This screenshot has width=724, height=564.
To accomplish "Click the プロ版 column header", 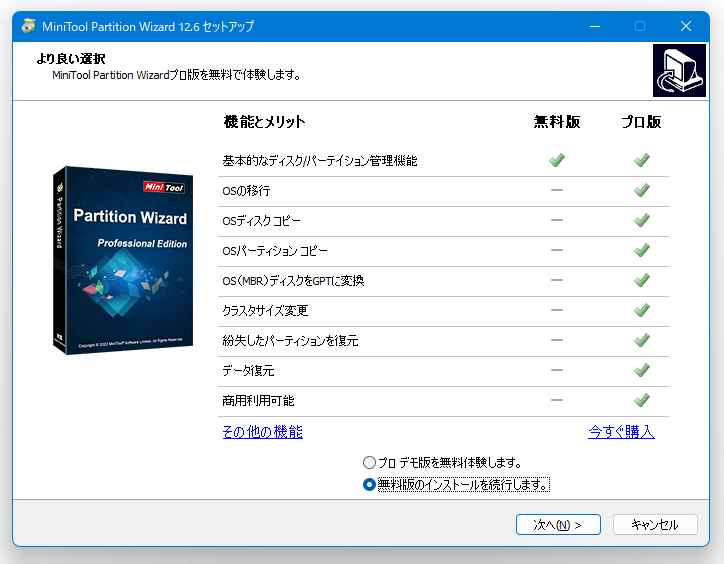I will pos(641,122).
